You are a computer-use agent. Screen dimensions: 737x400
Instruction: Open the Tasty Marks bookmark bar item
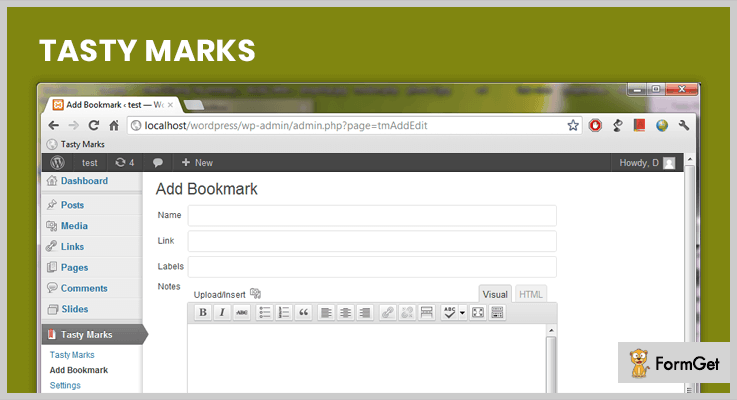click(76, 144)
